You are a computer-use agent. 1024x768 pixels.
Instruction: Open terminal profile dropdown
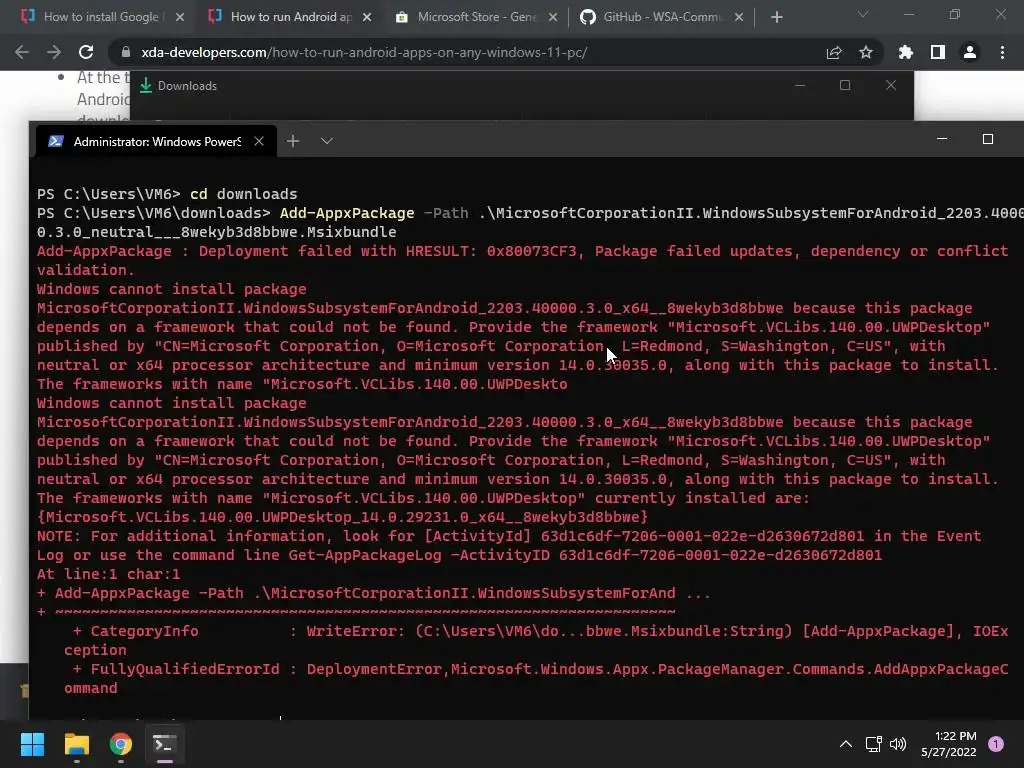tap(327, 141)
